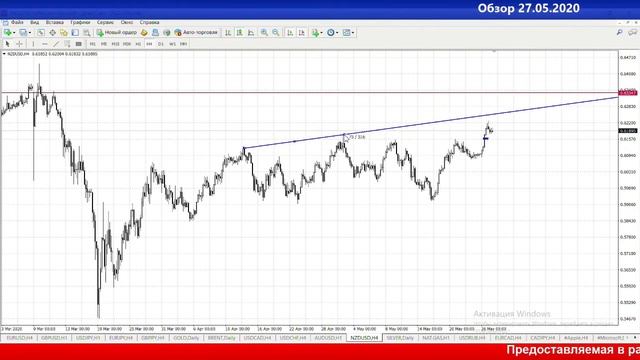This screenshot has height=360, width=640.
Task: Open the Templates icon
Action: click(x=347, y=33)
